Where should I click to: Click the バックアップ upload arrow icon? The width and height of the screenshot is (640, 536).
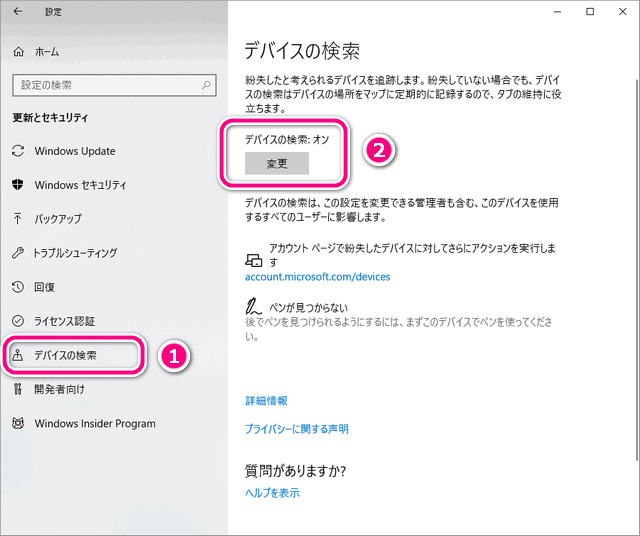tap(18, 218)
